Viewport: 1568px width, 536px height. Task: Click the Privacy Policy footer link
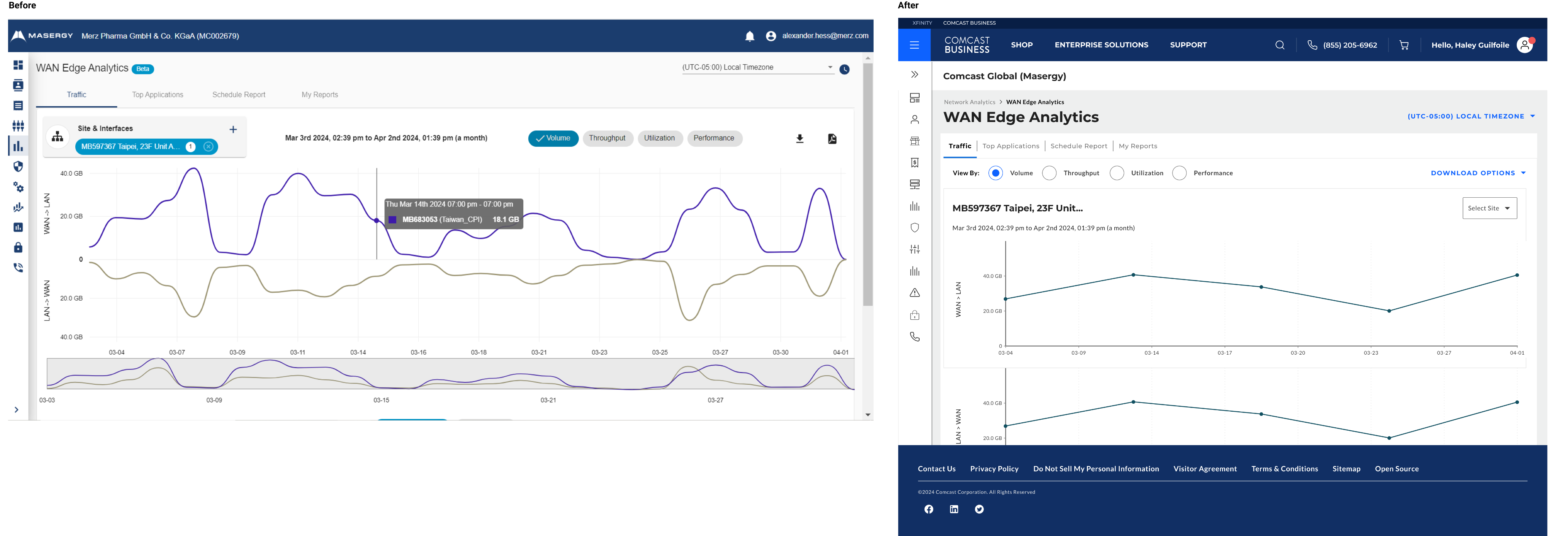994,469
